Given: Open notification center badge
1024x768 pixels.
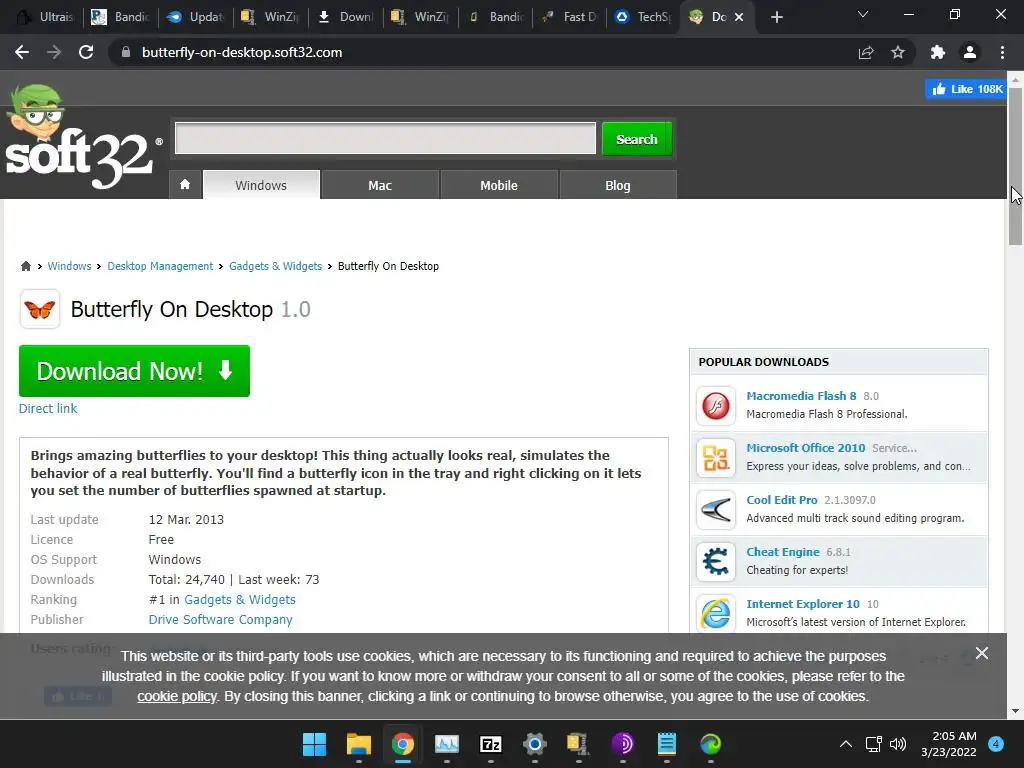Looking at the screenshot, I should coord(996,744).
